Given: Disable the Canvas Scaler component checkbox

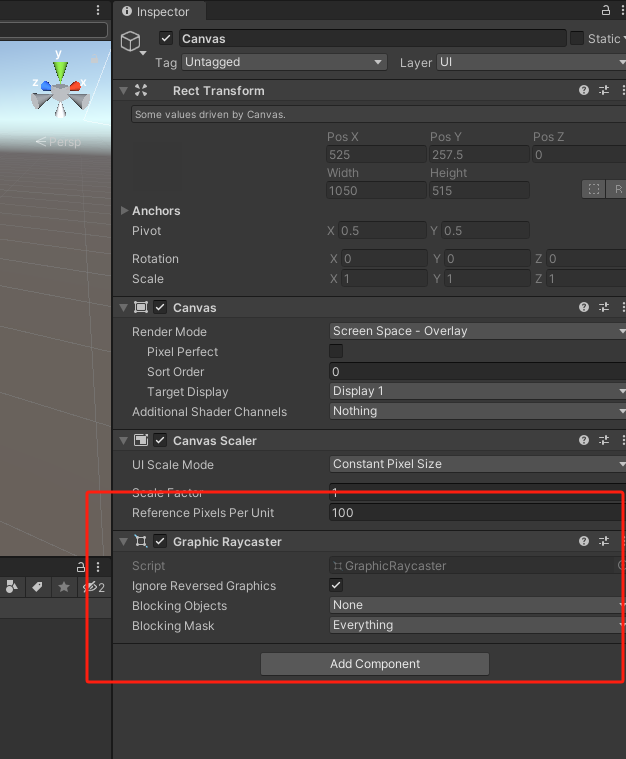Looking at the screenshot, I should 160,440.
